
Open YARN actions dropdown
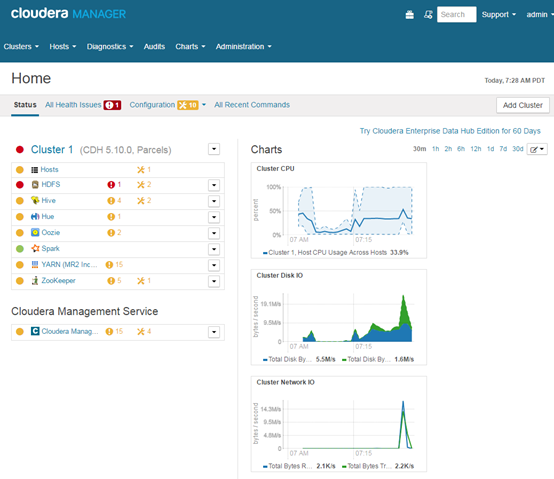pos(214,265)
